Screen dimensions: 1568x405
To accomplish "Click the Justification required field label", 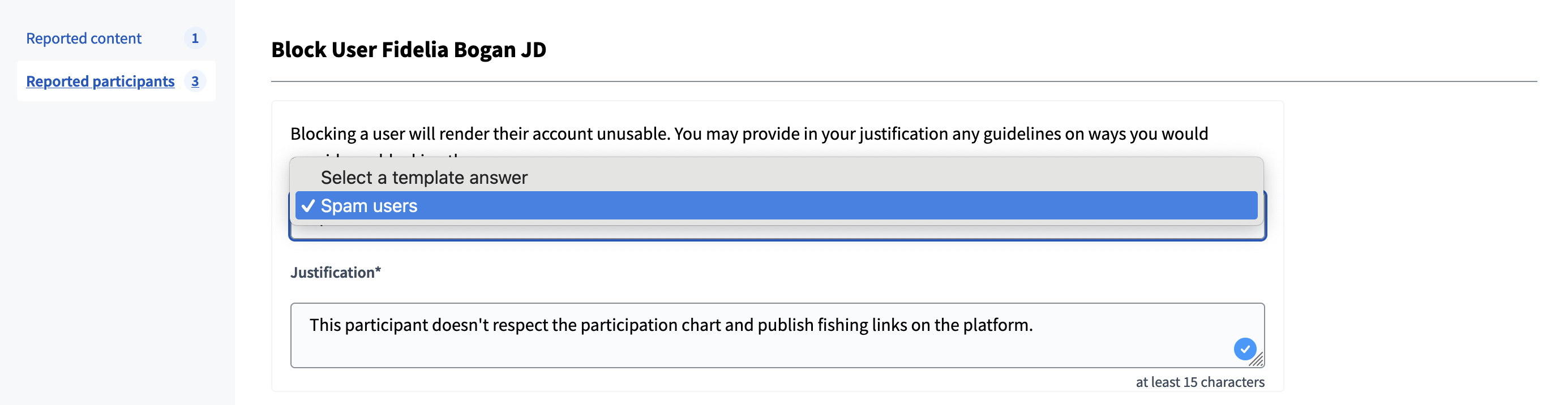I will pos(335,273).
